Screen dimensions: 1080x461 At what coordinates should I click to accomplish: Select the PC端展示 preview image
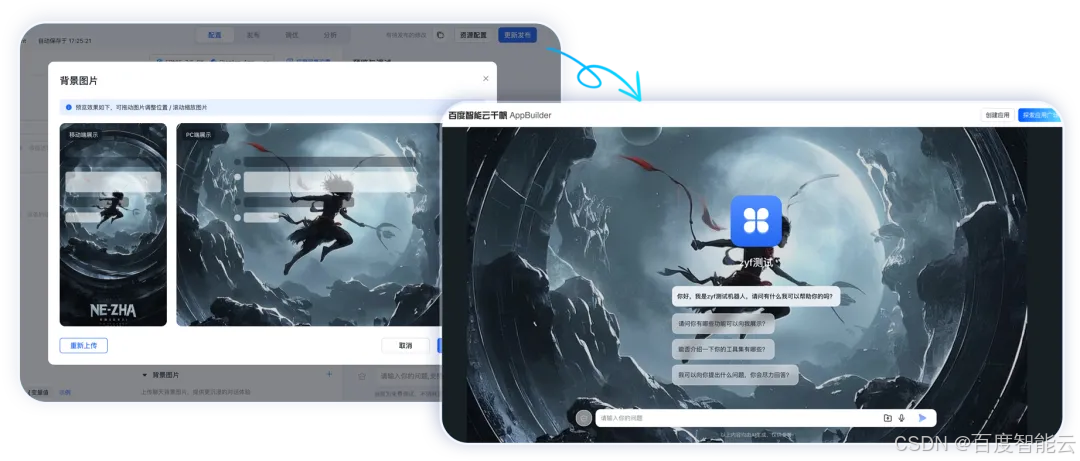click(308, 225)
